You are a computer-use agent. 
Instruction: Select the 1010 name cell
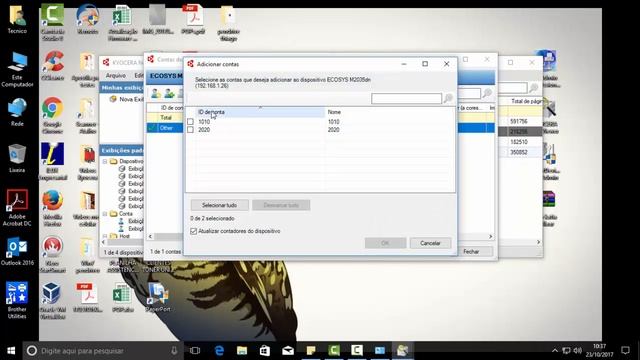tap(333, 122)
